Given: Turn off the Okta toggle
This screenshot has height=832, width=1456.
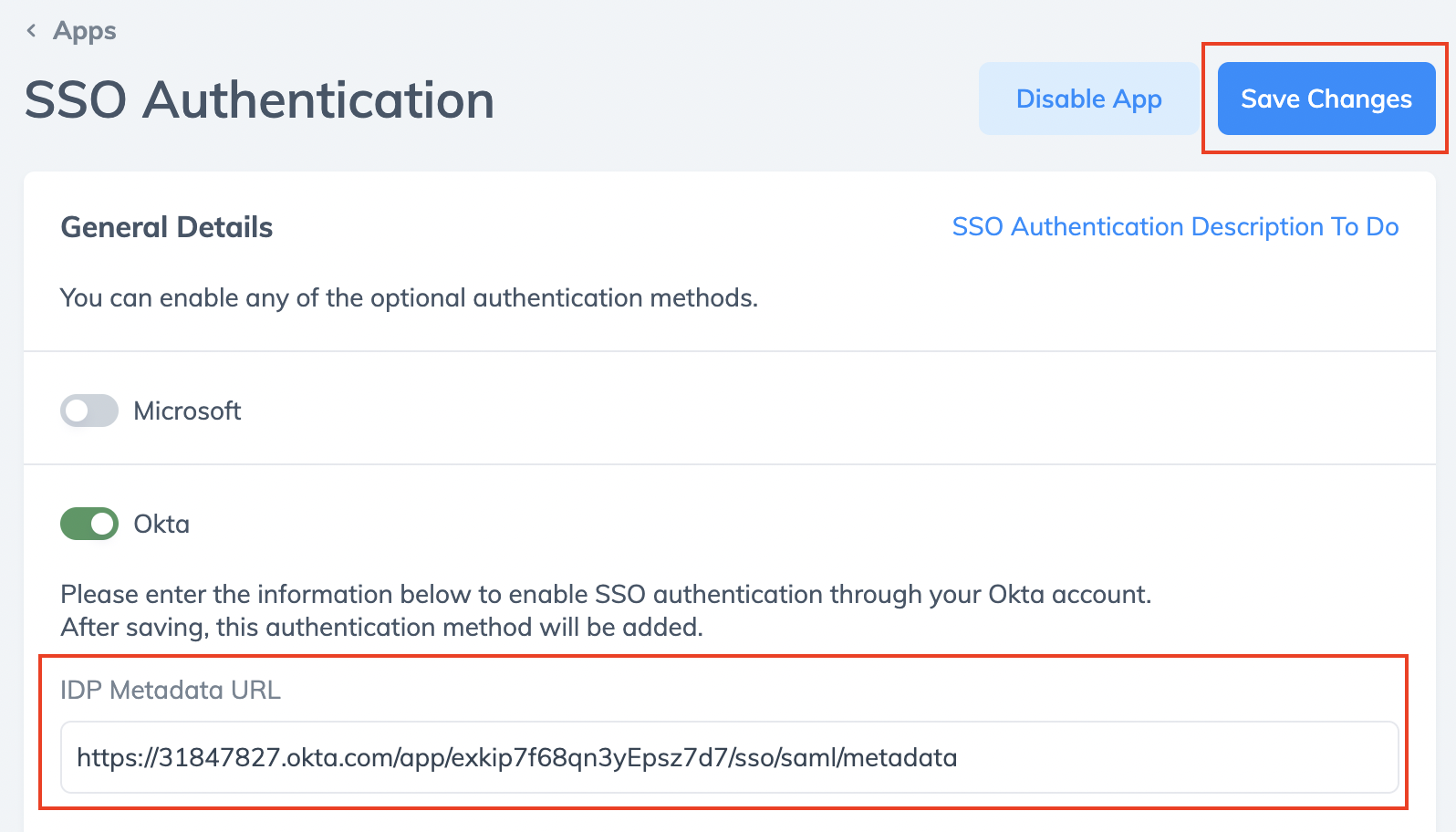Looking at the screenshot, I should pyautogui.click(x=89, y=524).
